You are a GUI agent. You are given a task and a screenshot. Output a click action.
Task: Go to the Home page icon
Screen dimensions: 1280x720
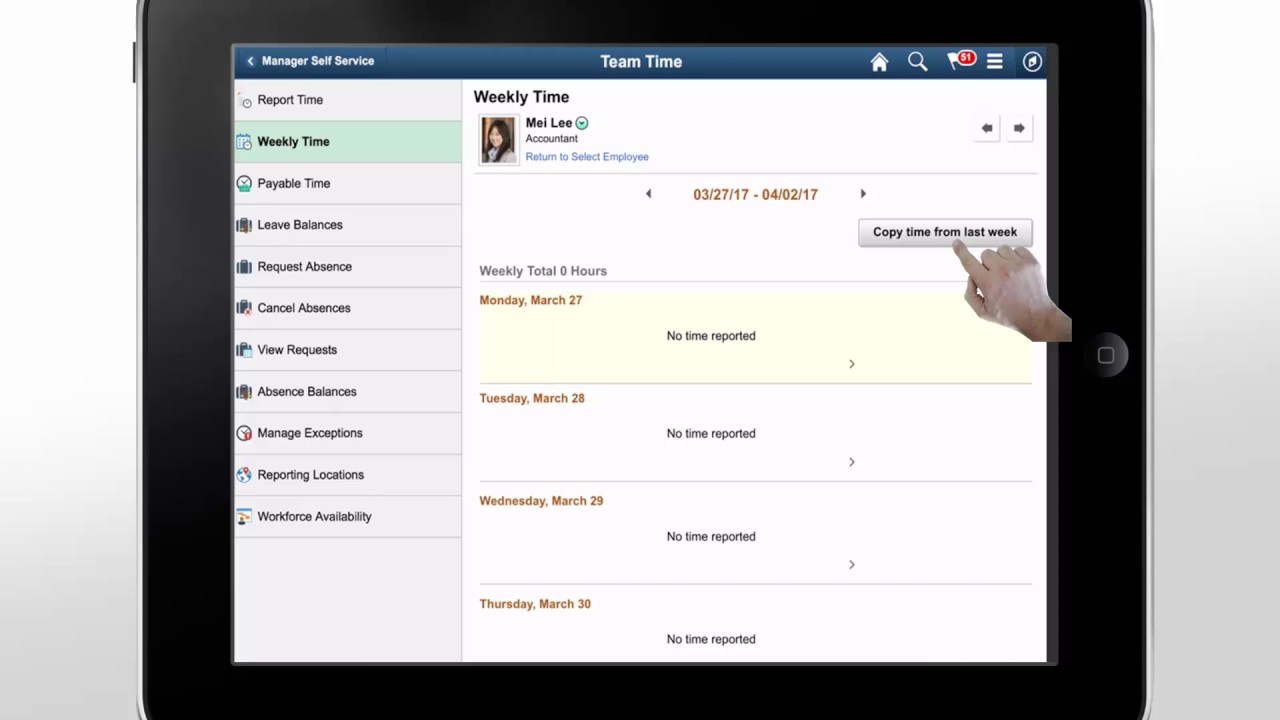click(879, 62)
